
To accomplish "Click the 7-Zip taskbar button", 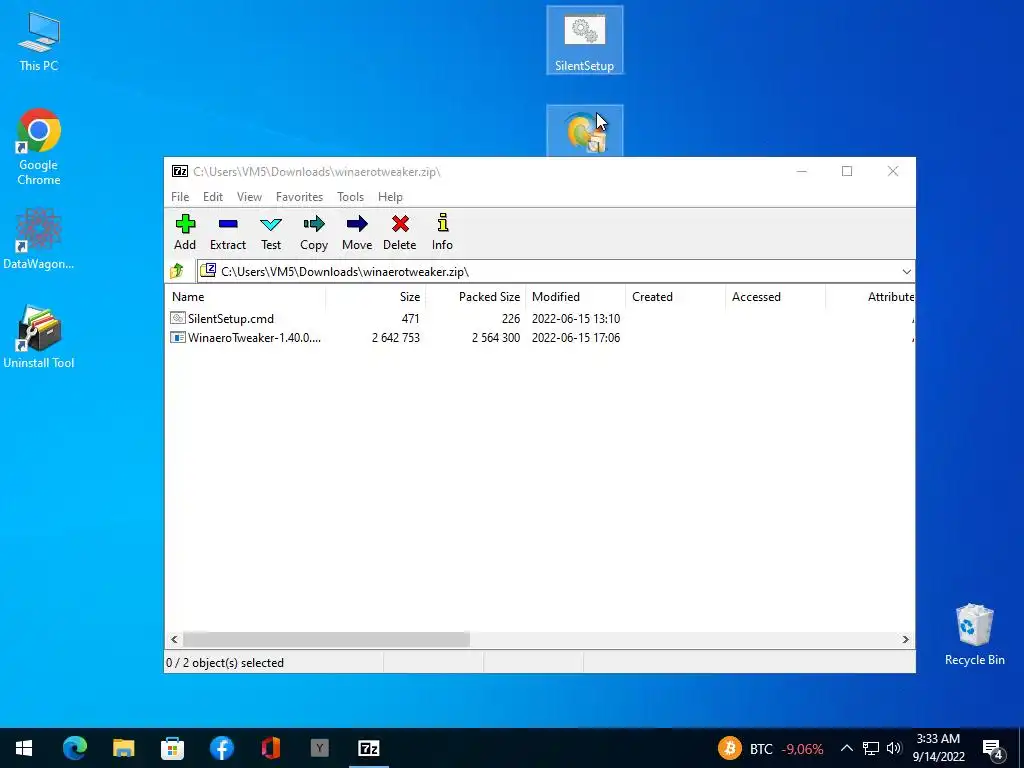I will (369, 748).
